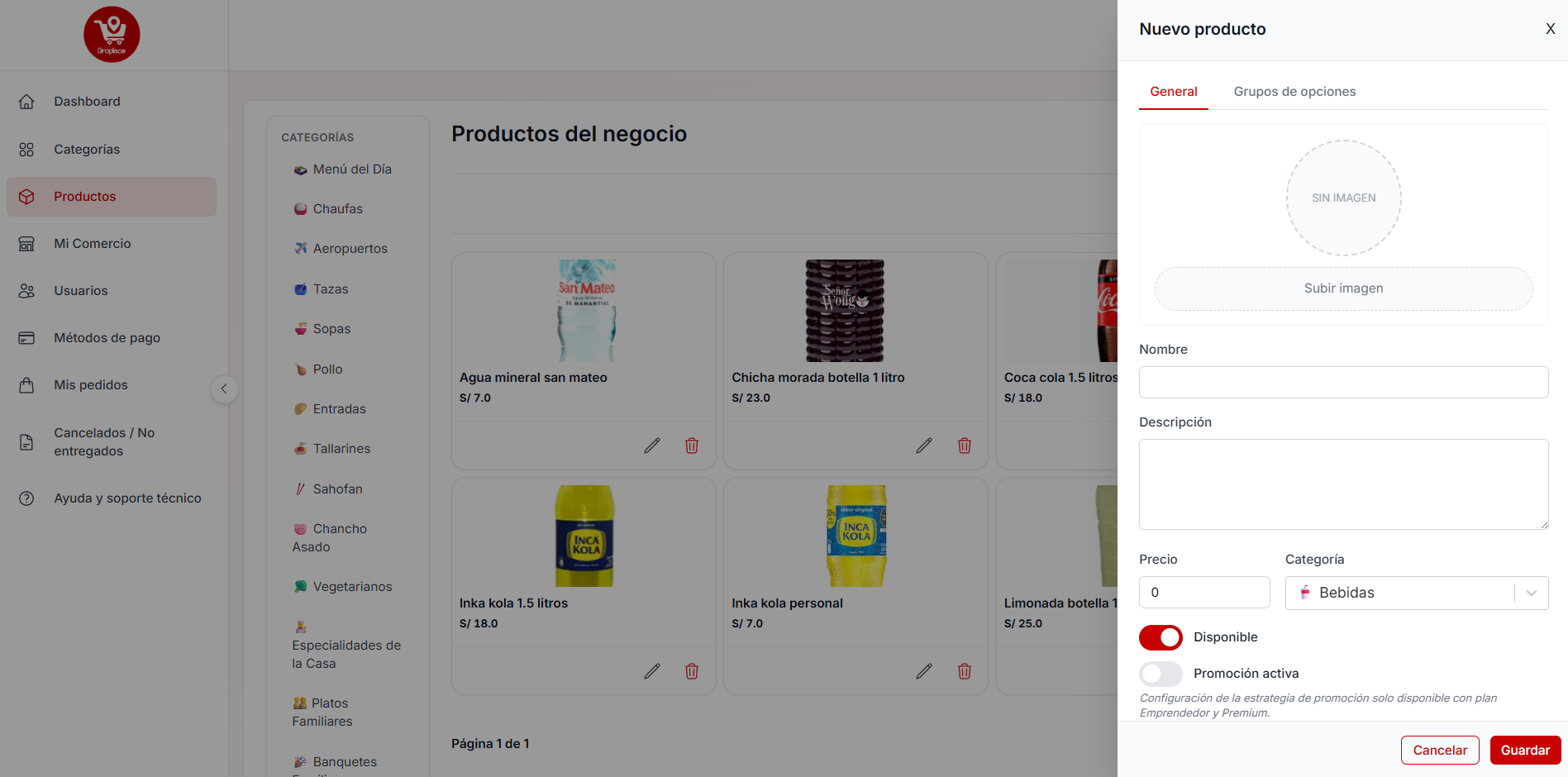Click the Métodos de pago card icon
The width and height of the screenshot is (1568, 777).
point(26,338)
